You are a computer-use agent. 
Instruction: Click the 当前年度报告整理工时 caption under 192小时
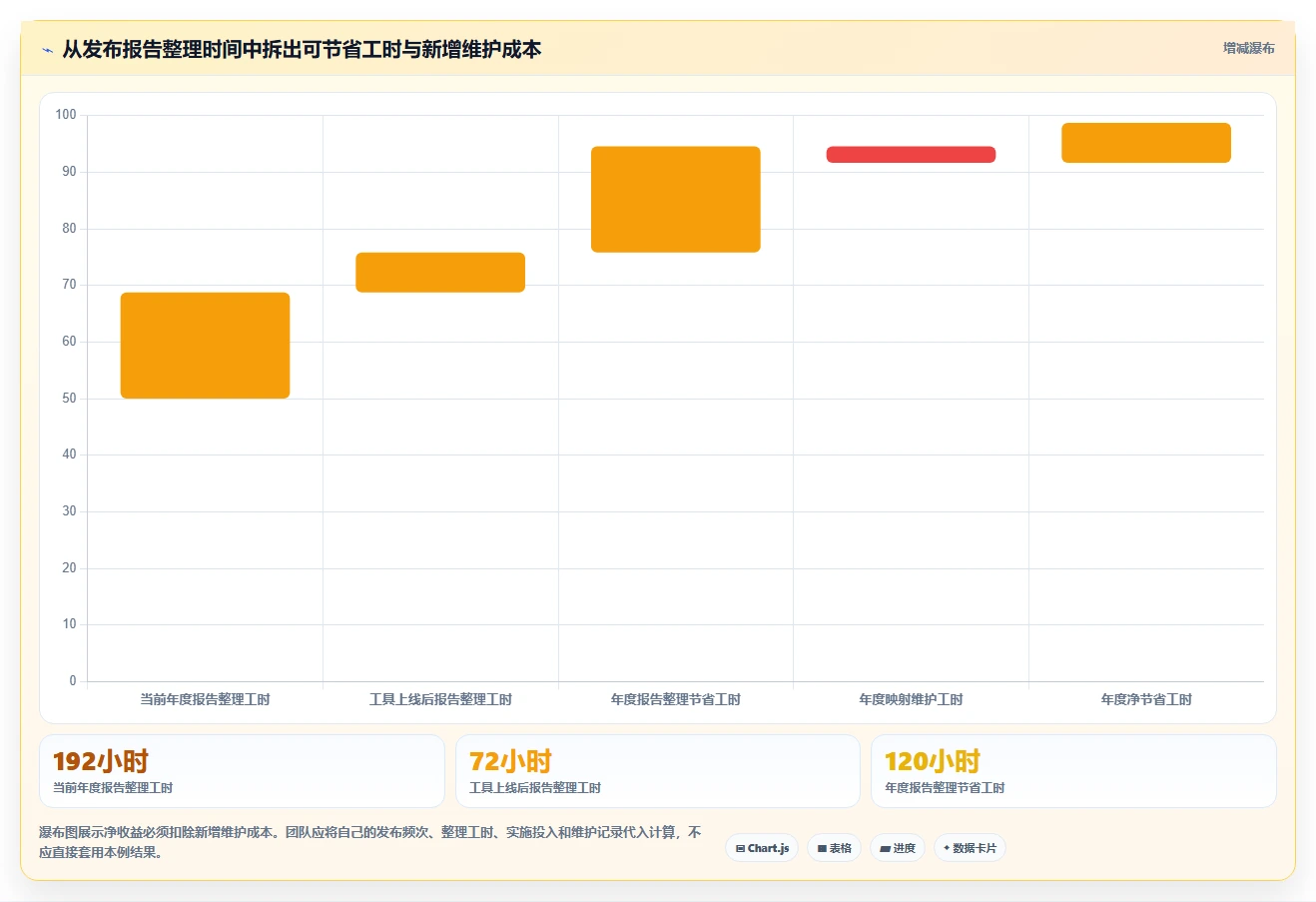(x=113, y=788)
